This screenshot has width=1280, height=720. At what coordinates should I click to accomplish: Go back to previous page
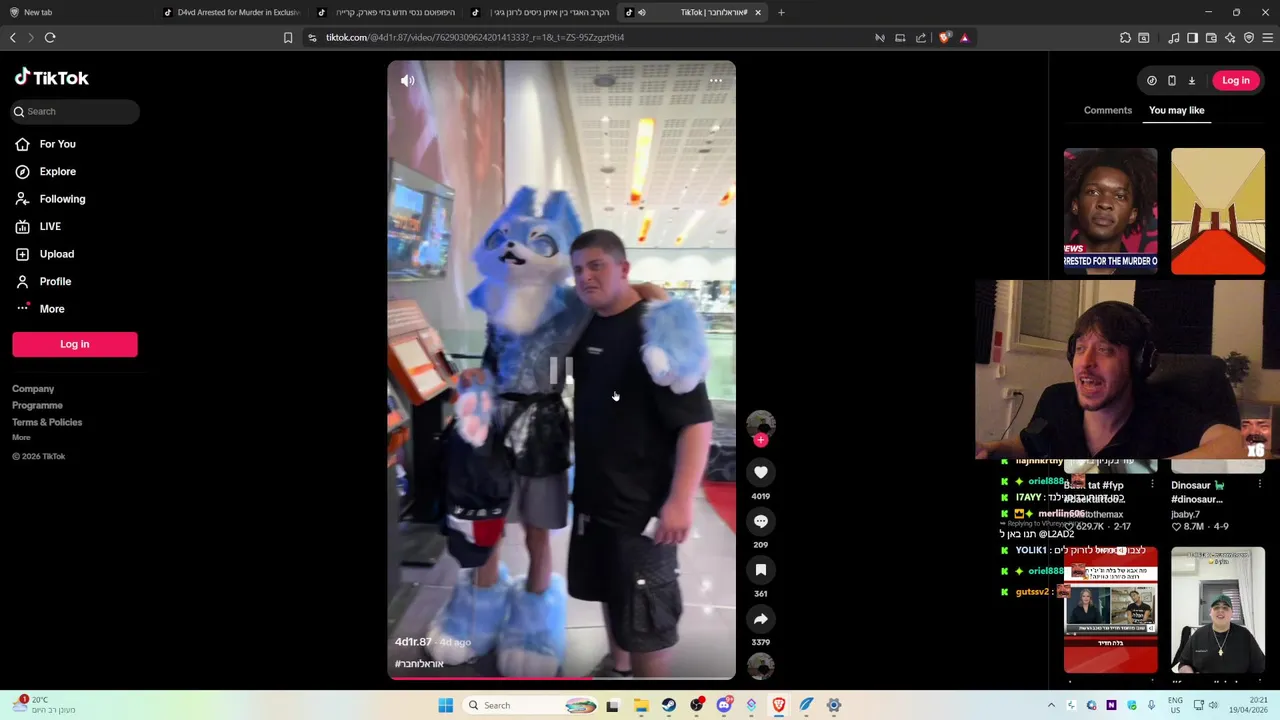click(13, 37)
